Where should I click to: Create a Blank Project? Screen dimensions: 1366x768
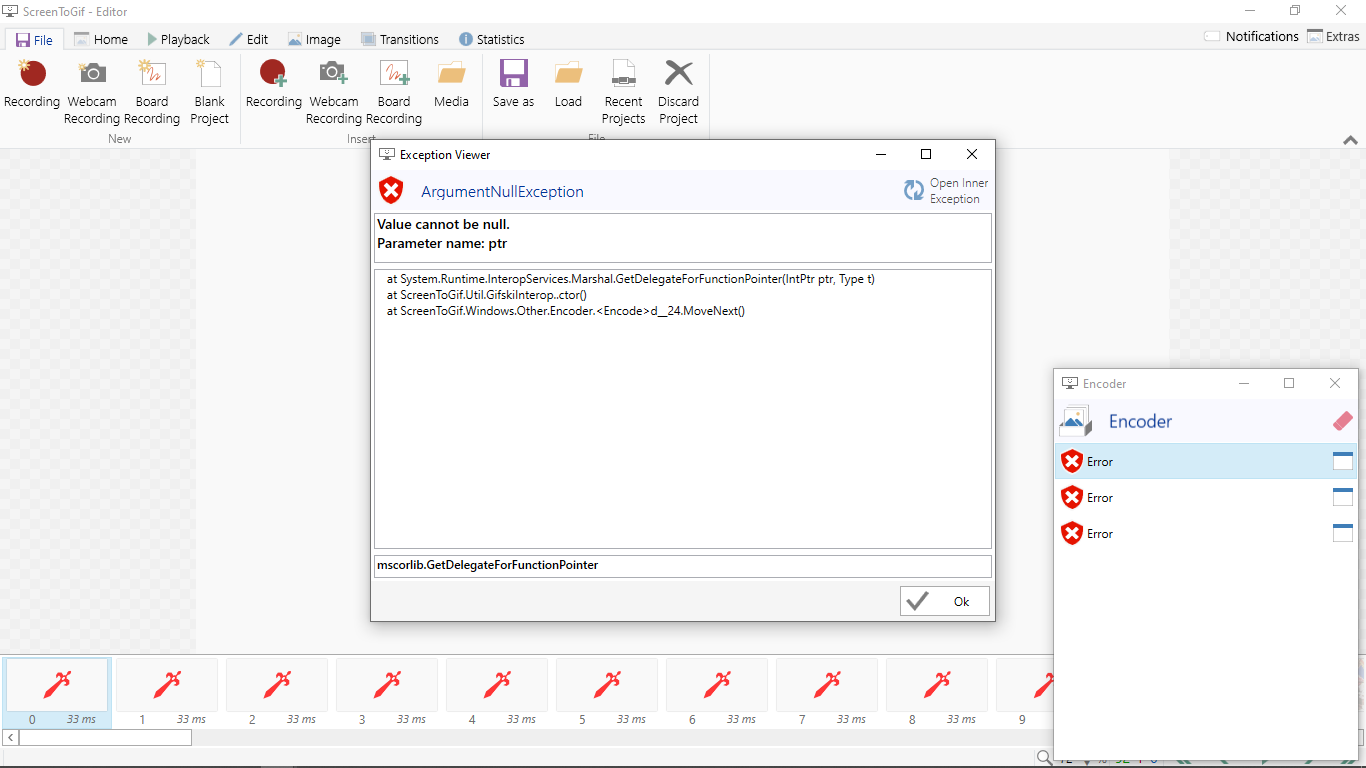(210, 92)
